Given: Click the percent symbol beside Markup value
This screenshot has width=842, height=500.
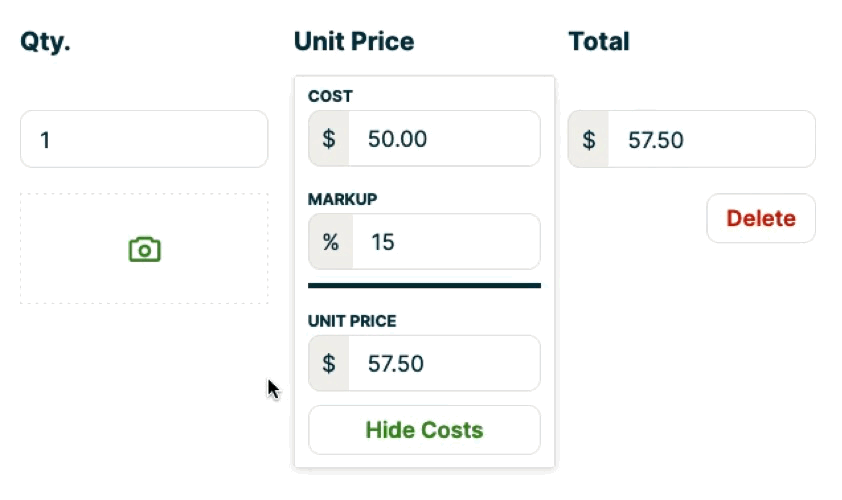Looking at the screenshot, I should click(x=330, y=242).
